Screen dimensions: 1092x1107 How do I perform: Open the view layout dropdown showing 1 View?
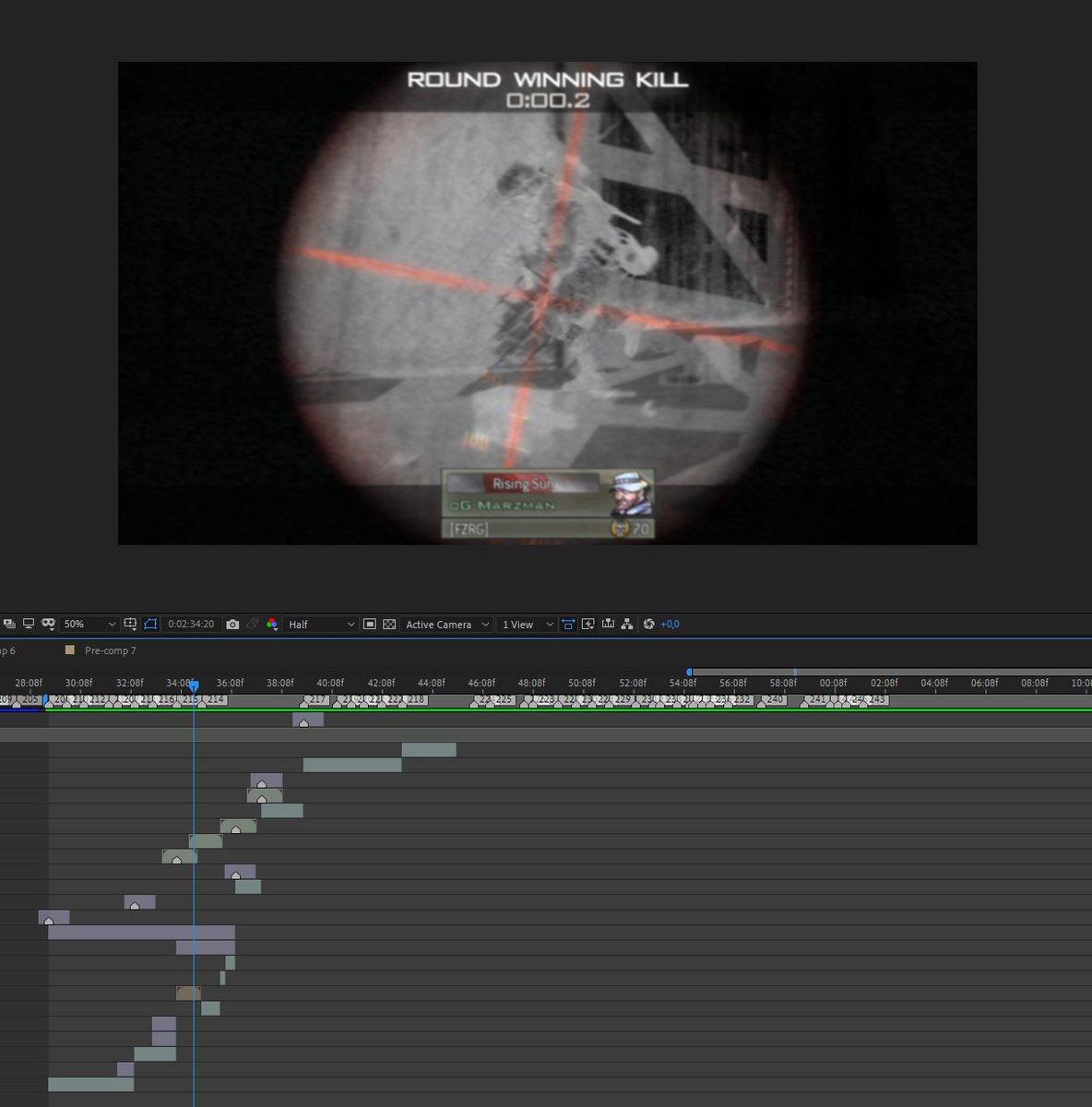pyautogui.click(x=527, y=625)
